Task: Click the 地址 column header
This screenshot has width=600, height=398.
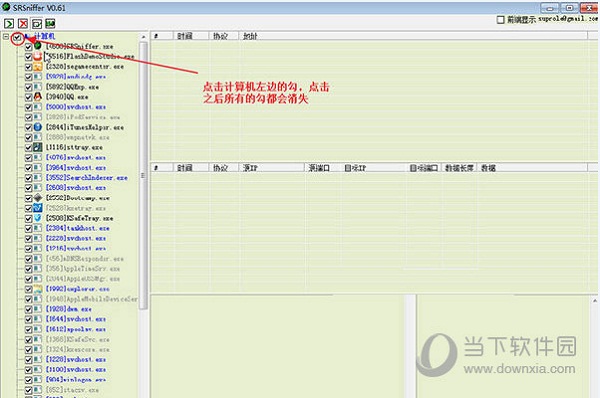Action: [413, 36]
